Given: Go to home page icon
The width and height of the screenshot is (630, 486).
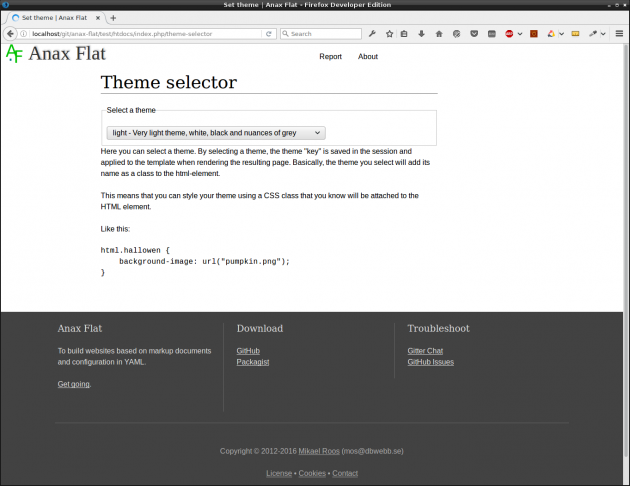Looking at the screenshot, I should pos(439,34).
